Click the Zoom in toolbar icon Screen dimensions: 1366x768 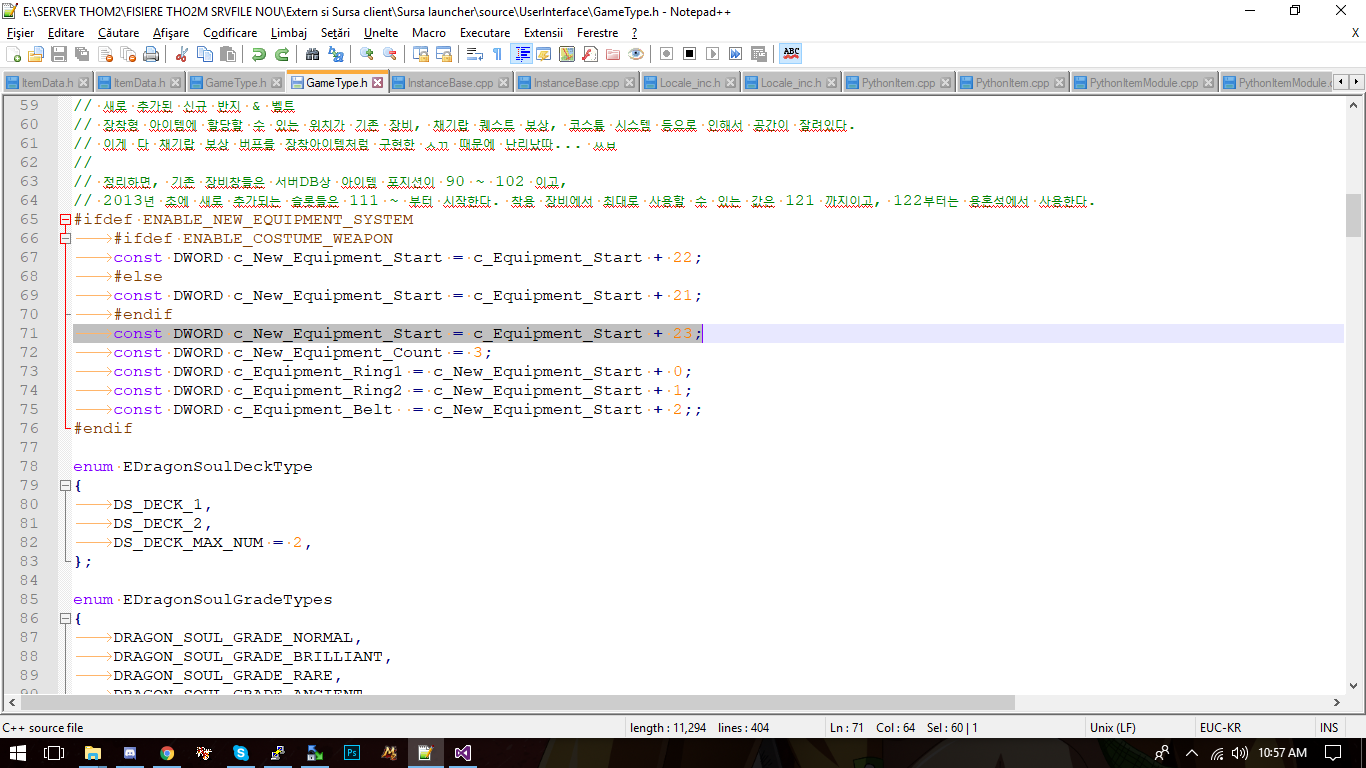[x=367, y=54]
